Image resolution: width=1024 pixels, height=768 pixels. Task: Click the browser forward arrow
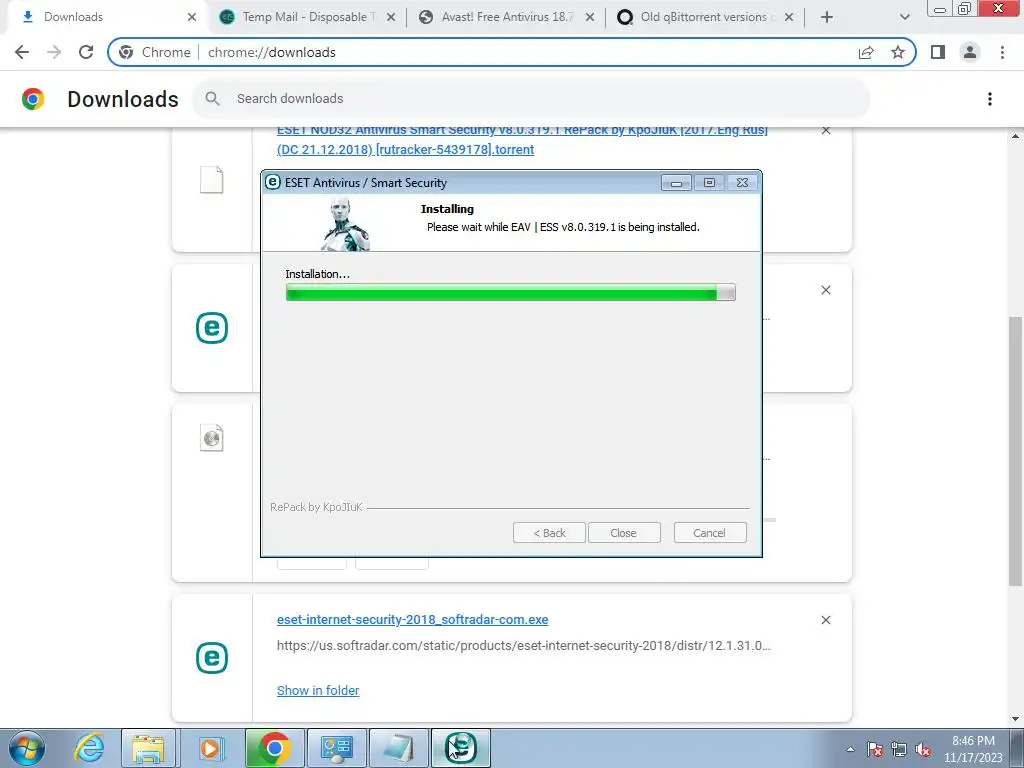(54, 52)
